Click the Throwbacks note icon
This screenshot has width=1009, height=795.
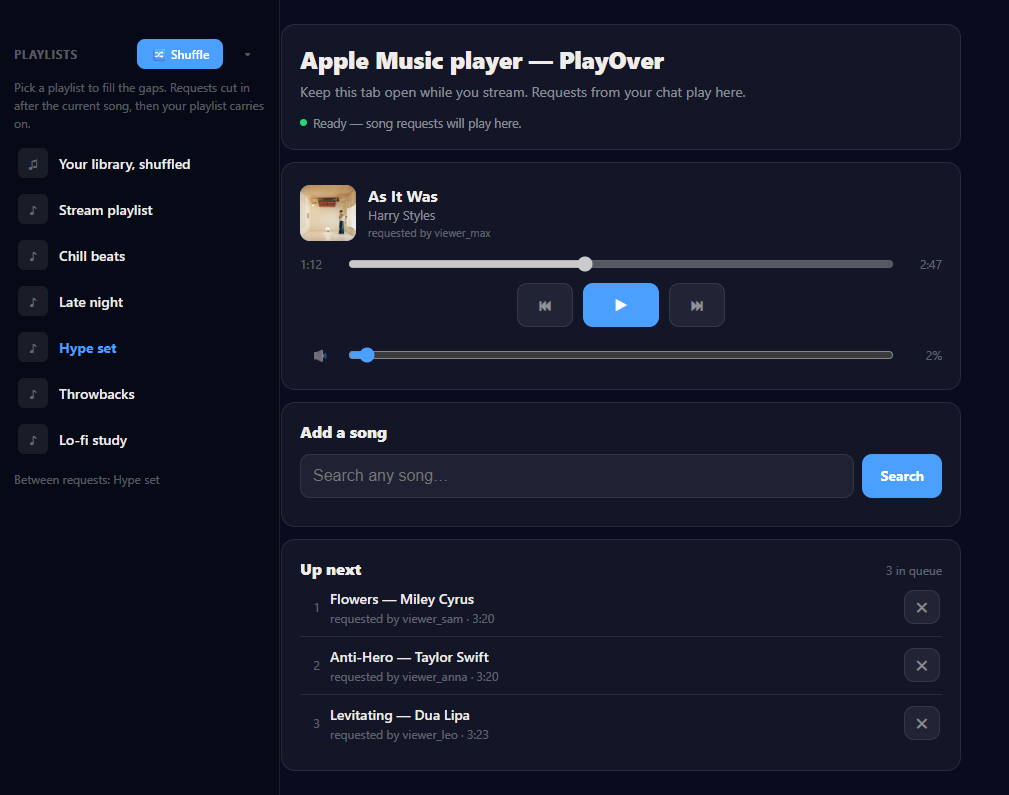(33, 394)
